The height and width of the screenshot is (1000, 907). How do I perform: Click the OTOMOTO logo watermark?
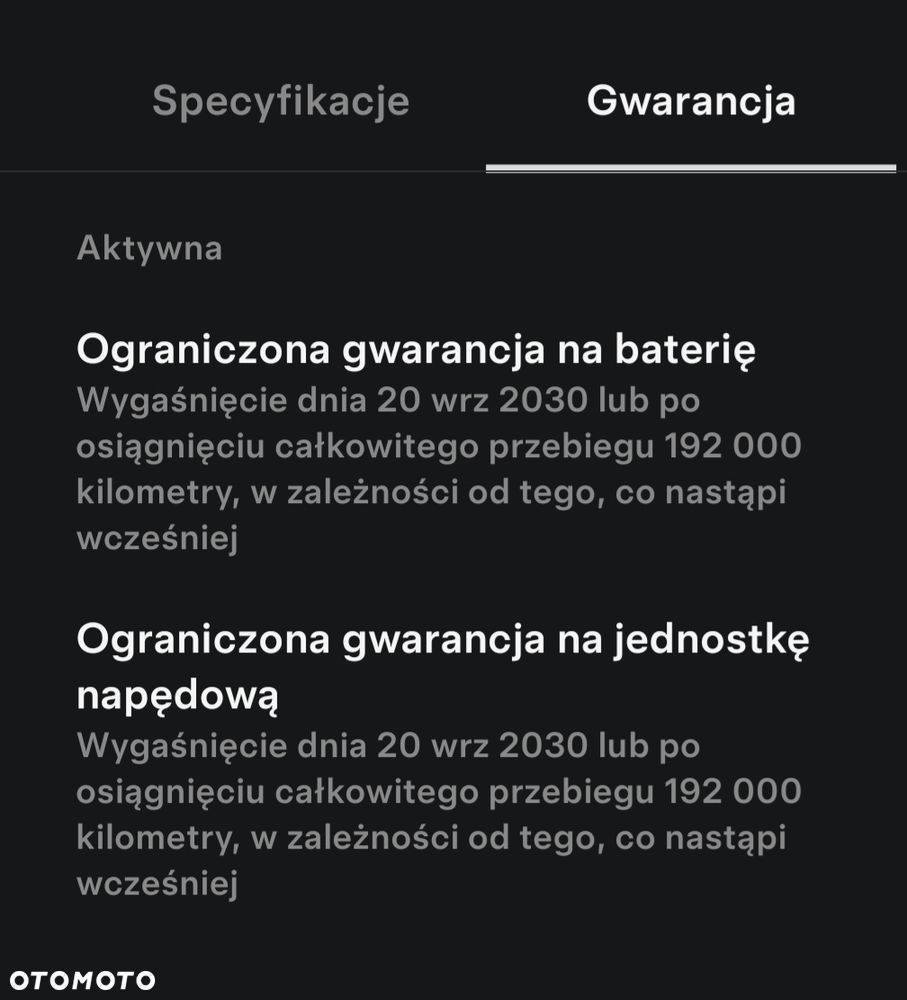click(x=82, y=980)
